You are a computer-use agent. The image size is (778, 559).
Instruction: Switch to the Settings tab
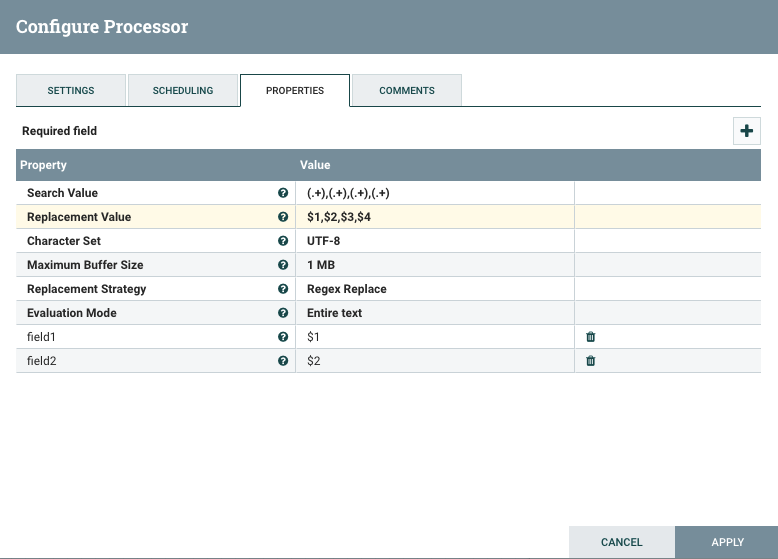pyautogui.click(x=71, y=90)
